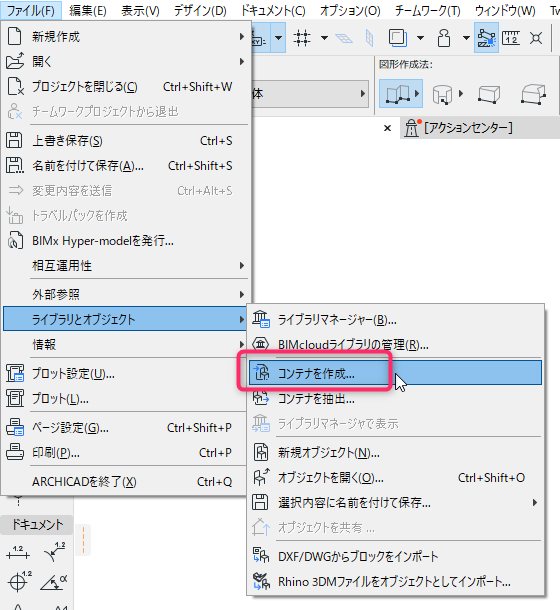560x610 pixels.
Task: Click the floppy disk icon beside 上書き保存
Action: tap(14, 140)
